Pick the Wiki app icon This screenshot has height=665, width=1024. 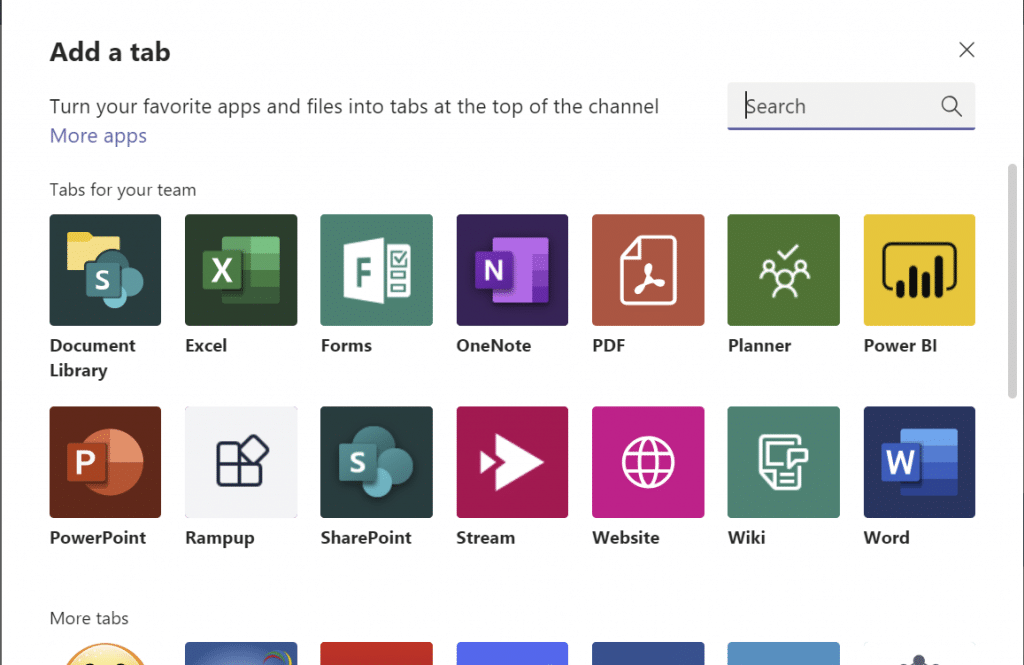click(784, 462)
